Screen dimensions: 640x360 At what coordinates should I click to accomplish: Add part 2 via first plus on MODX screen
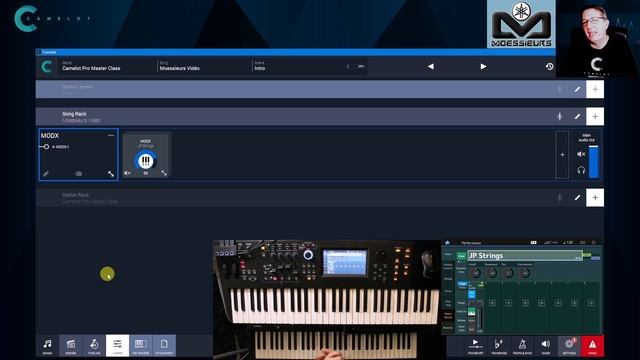(492, 303)
